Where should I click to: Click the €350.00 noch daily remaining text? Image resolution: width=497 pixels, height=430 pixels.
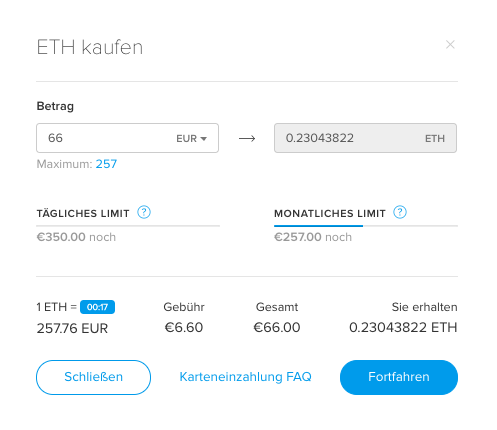(x=76, y=237)
